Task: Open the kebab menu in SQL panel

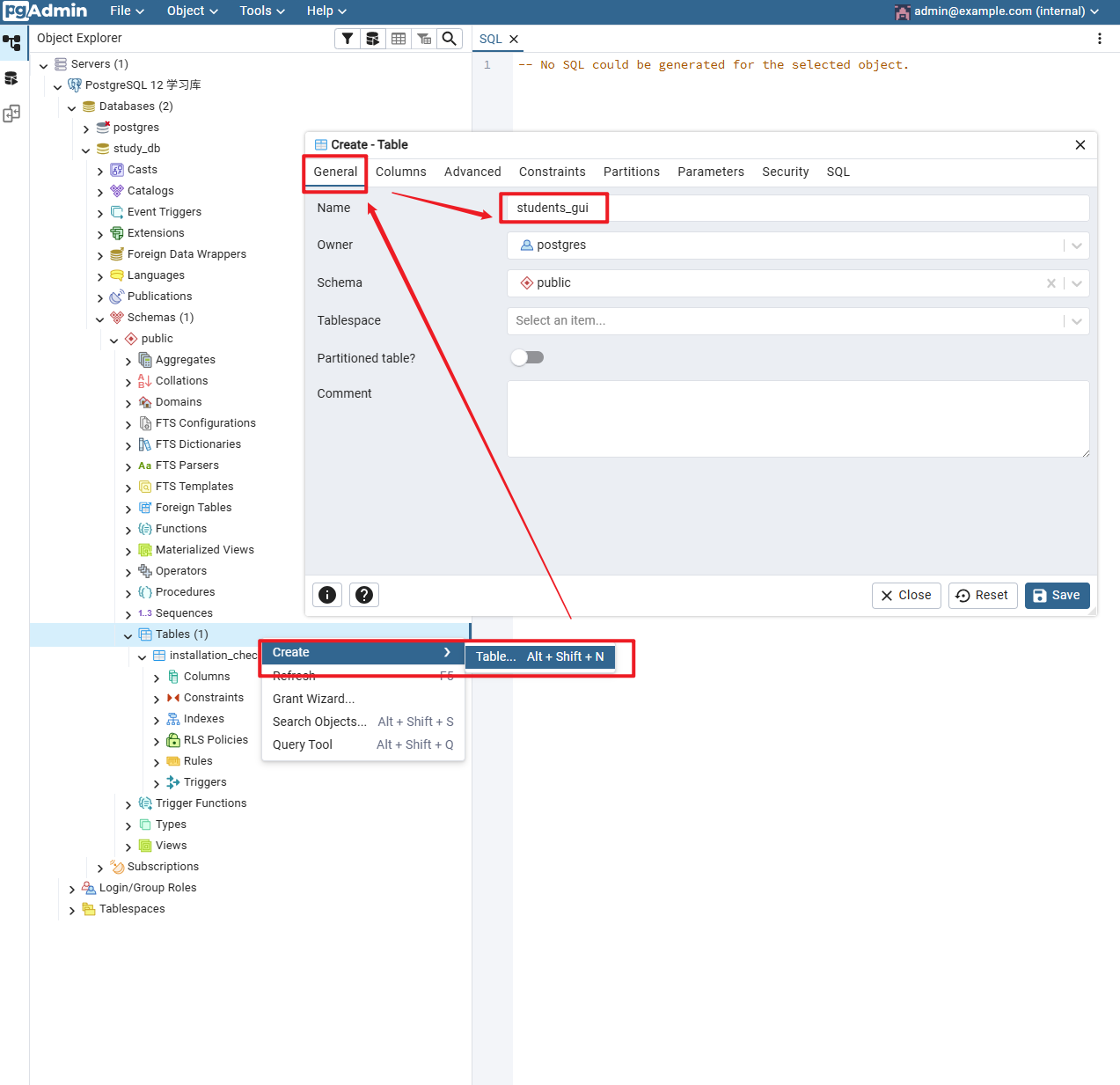Action: 1100,39
